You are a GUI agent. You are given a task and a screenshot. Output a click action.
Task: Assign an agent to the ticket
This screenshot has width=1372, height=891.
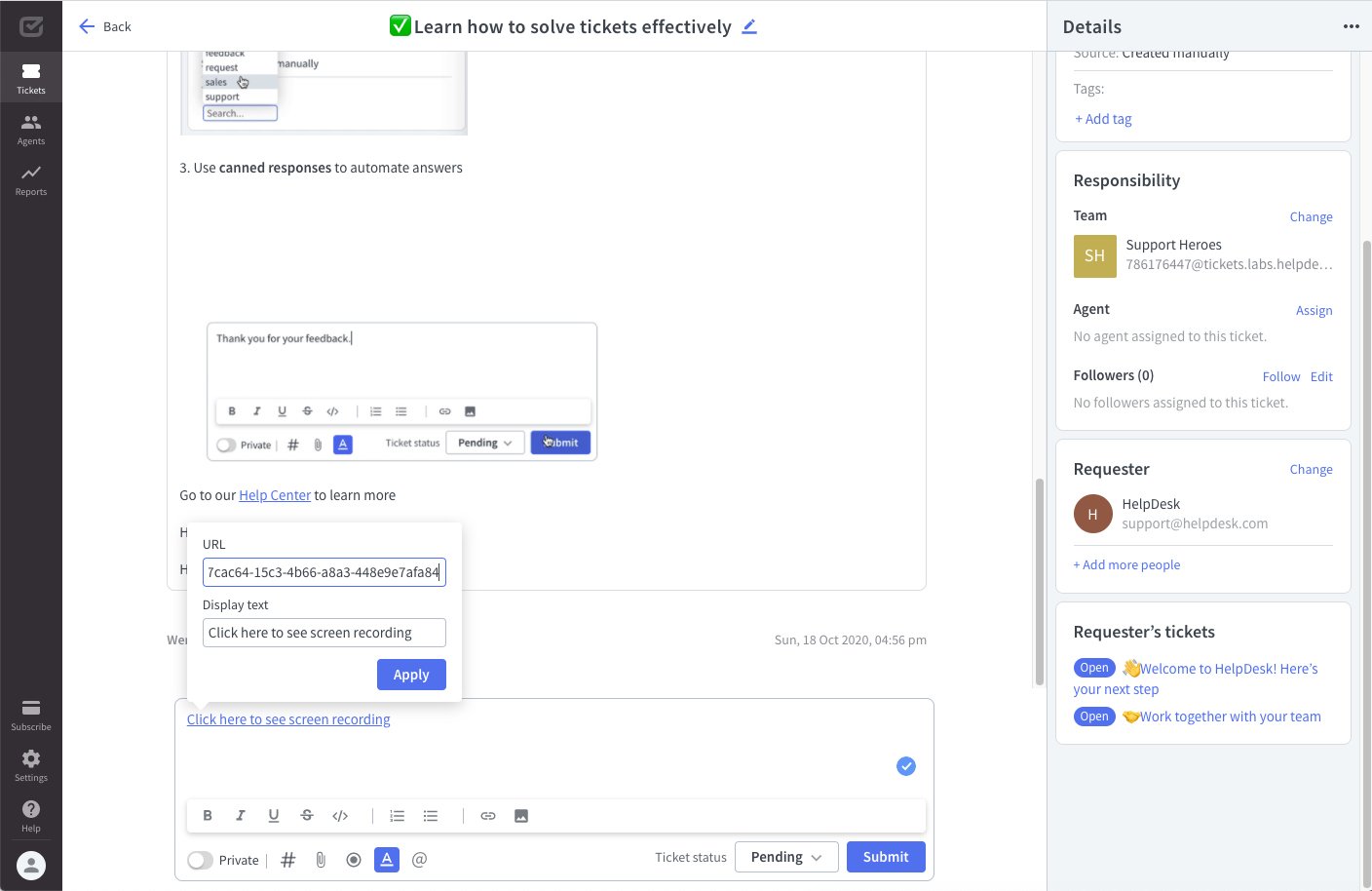point(1314,311)
